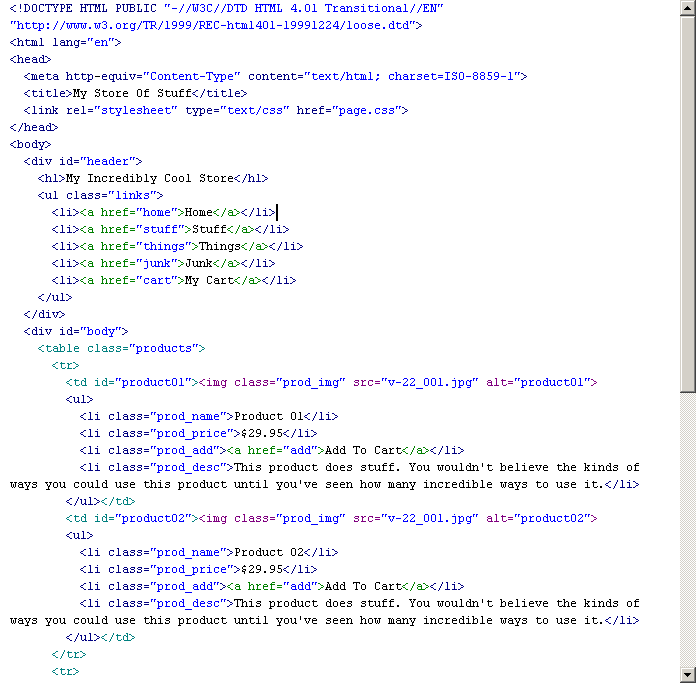Click the empty scrollbar track below the thumb

[x=687, y=530]
